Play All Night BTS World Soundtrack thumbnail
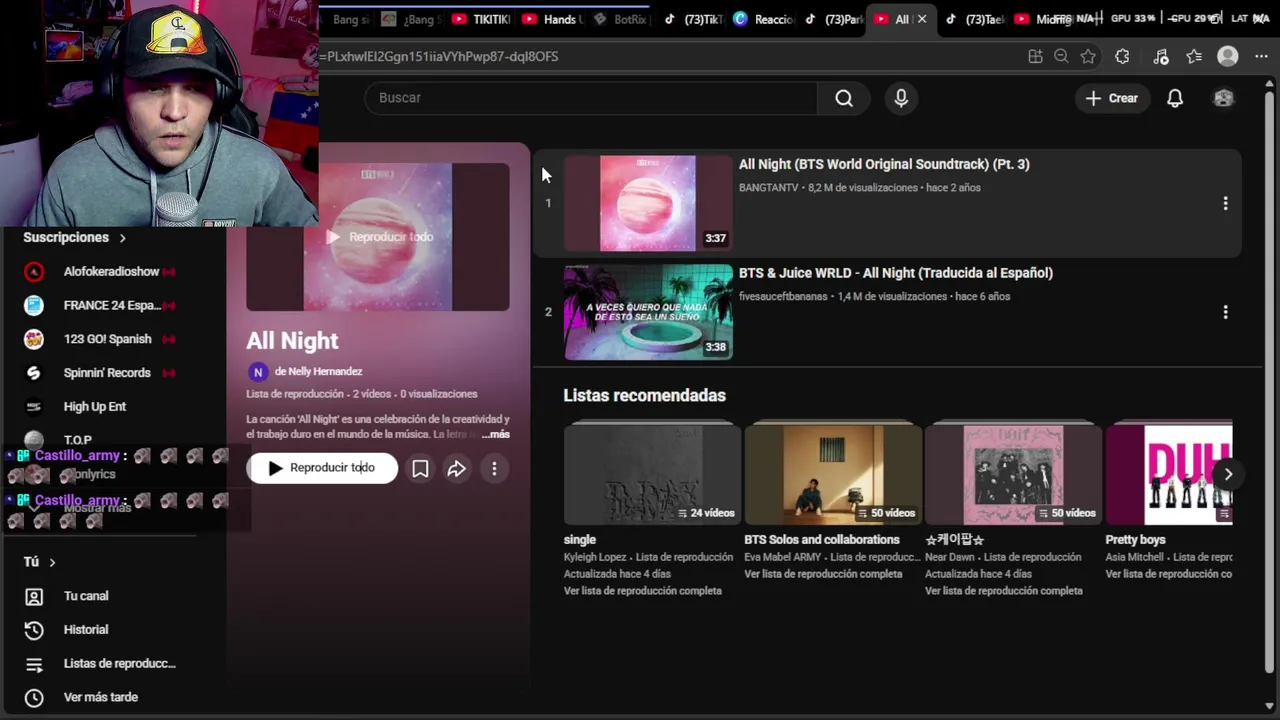The width and height of the screenshot is (1280, 720). click(648, 203)
